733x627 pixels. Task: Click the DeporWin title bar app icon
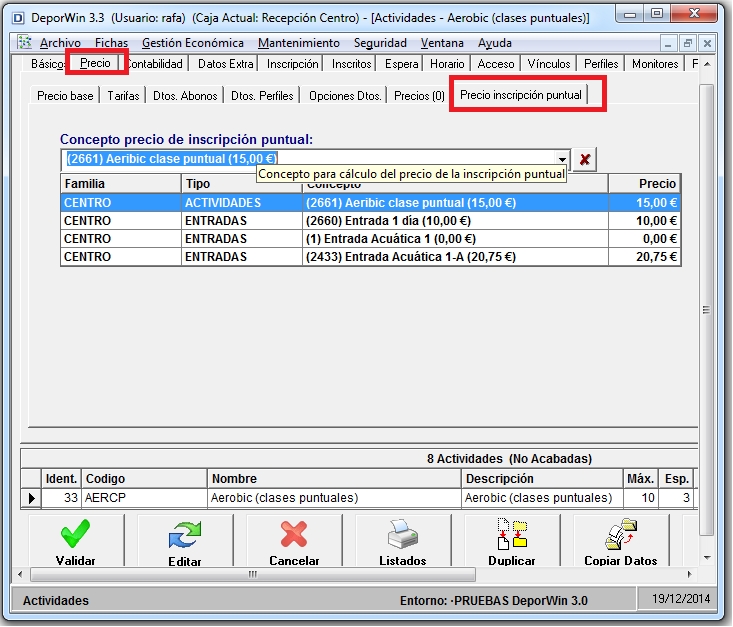pyautogui.click(x=18, y=18)
